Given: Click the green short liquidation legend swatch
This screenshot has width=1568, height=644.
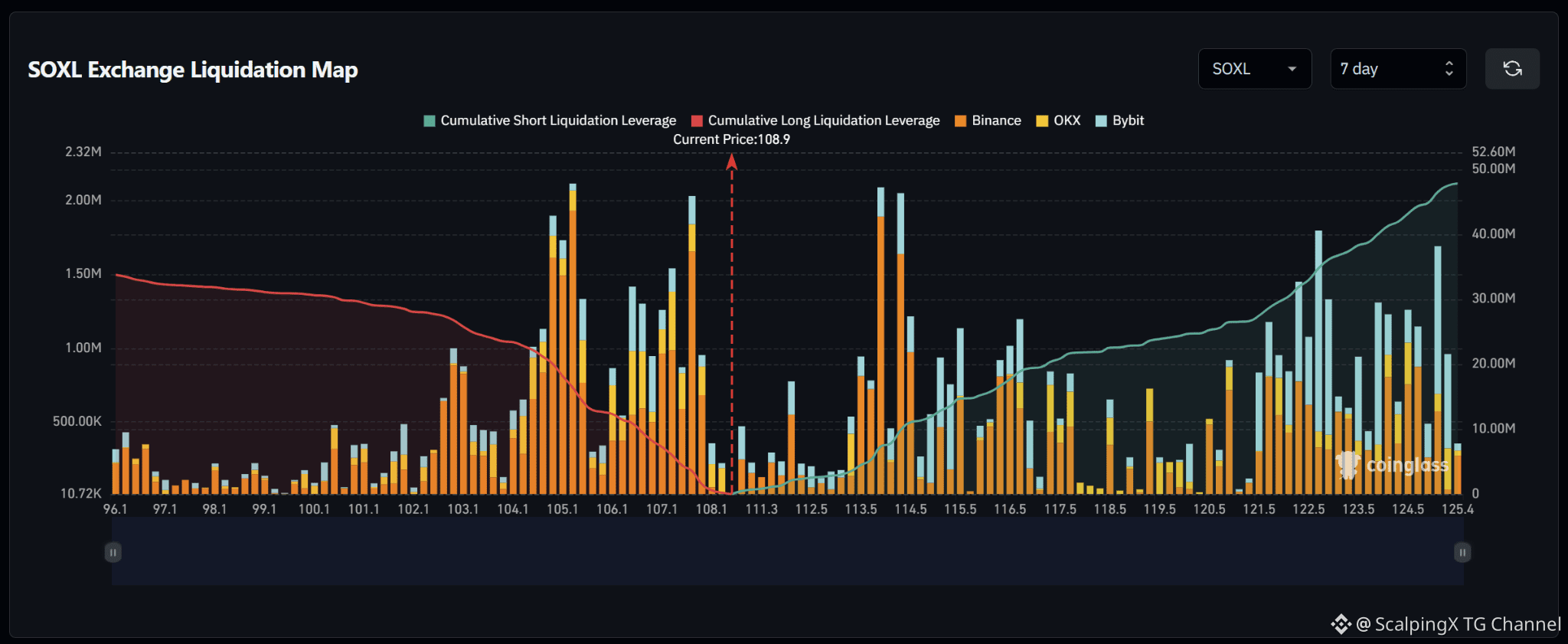Looking at the screenshot, I should pyautogui.click(x=430, y=121).
